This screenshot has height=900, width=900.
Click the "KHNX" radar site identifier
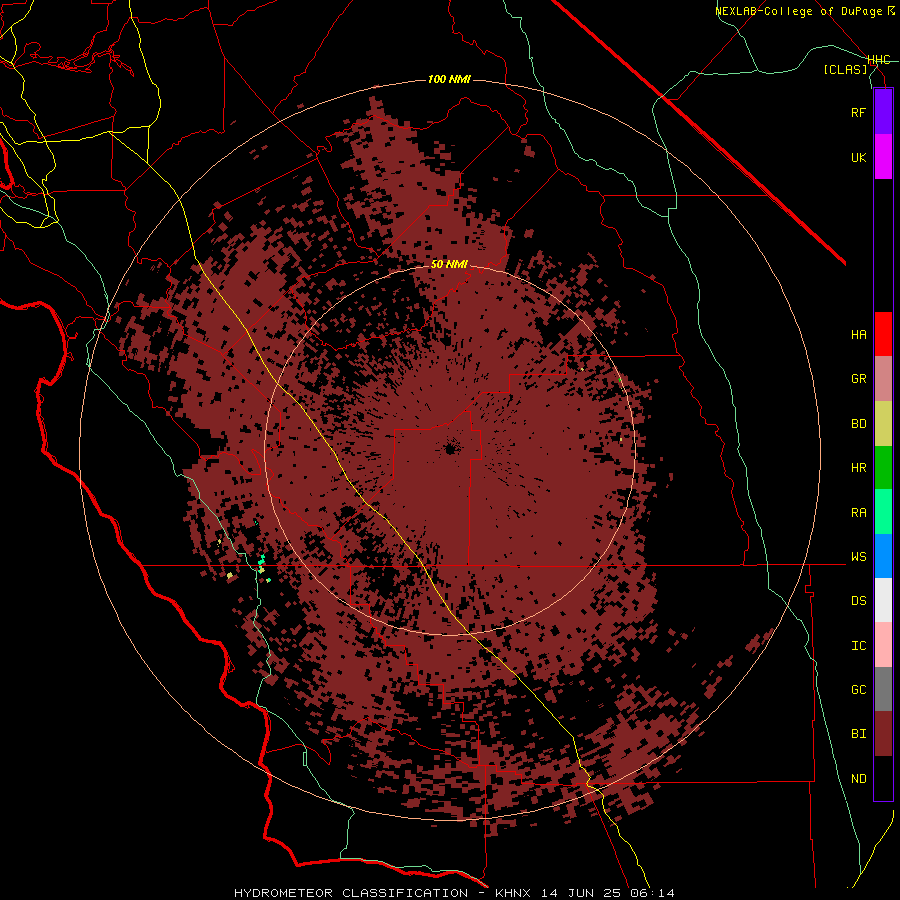coord(513,893)
